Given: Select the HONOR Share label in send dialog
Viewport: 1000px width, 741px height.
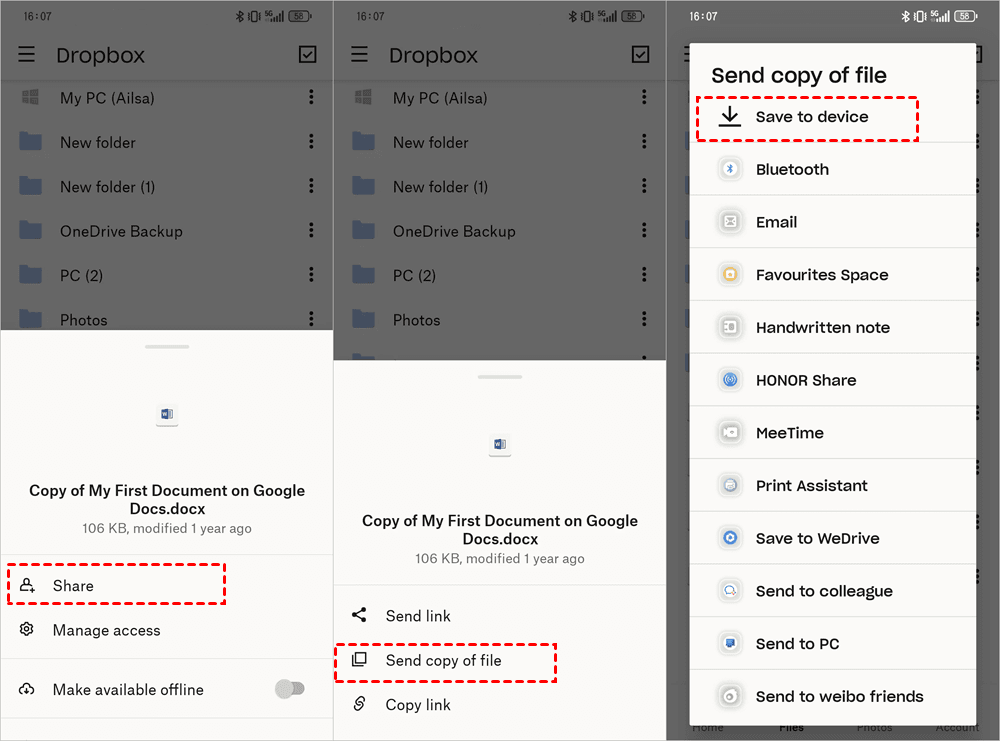Looking at the screenshot, I should click(806, 380).
